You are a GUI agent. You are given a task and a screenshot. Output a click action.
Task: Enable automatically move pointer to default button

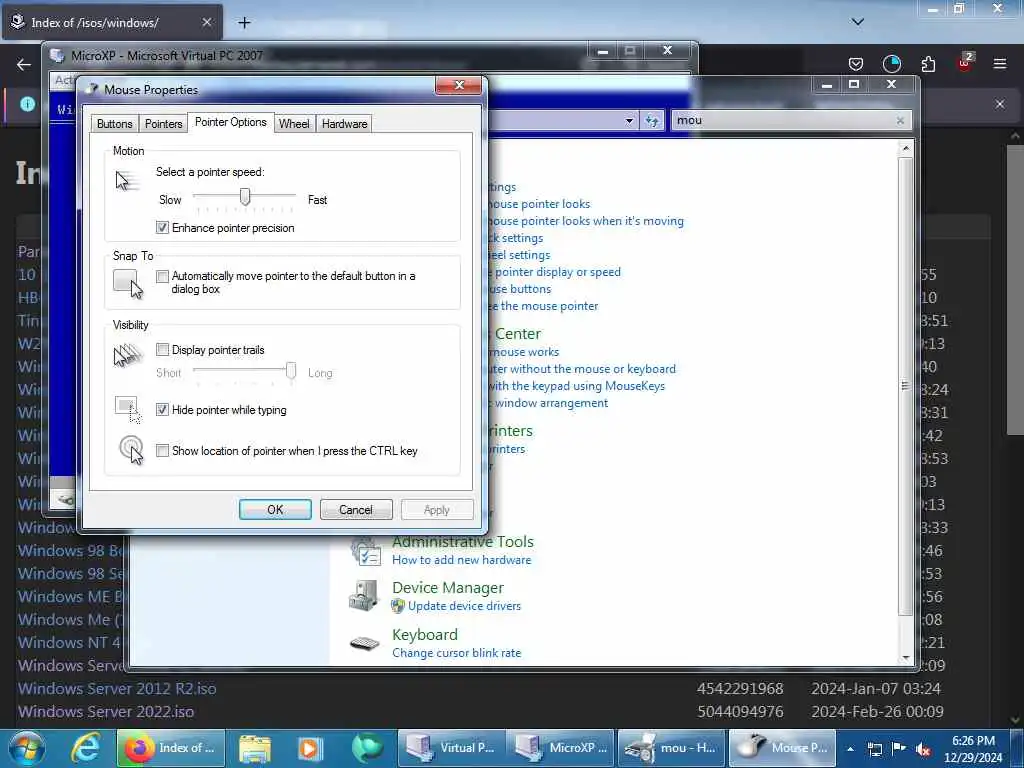(x=162, y=276)
